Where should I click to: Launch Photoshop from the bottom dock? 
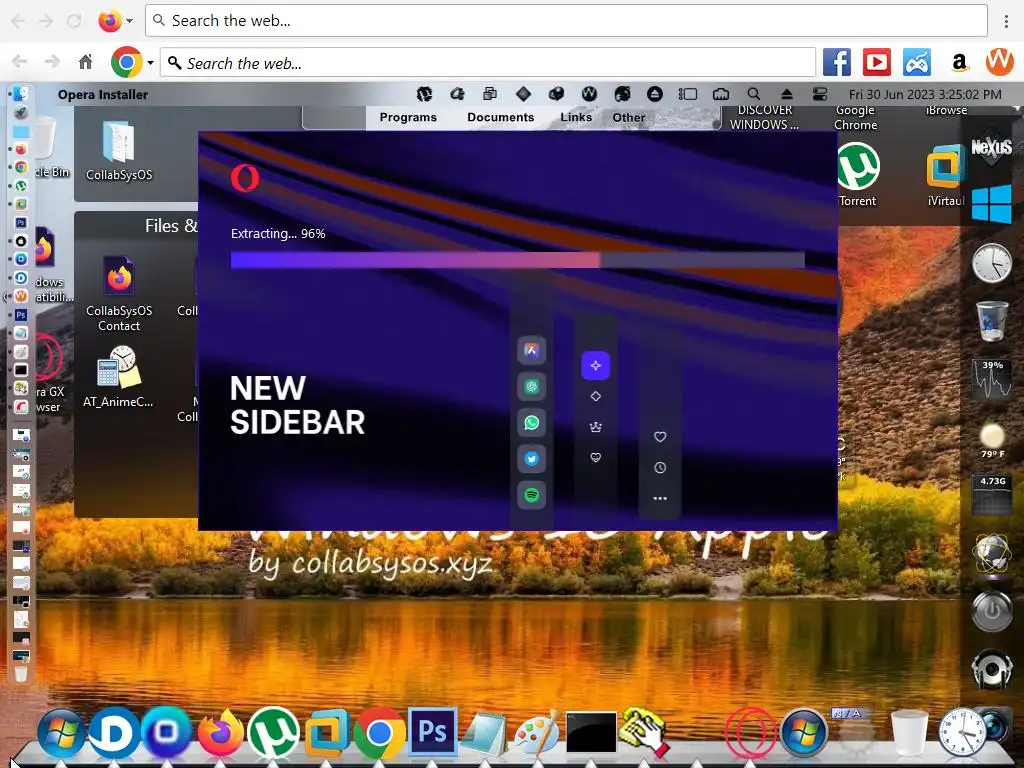pos(432,731)
